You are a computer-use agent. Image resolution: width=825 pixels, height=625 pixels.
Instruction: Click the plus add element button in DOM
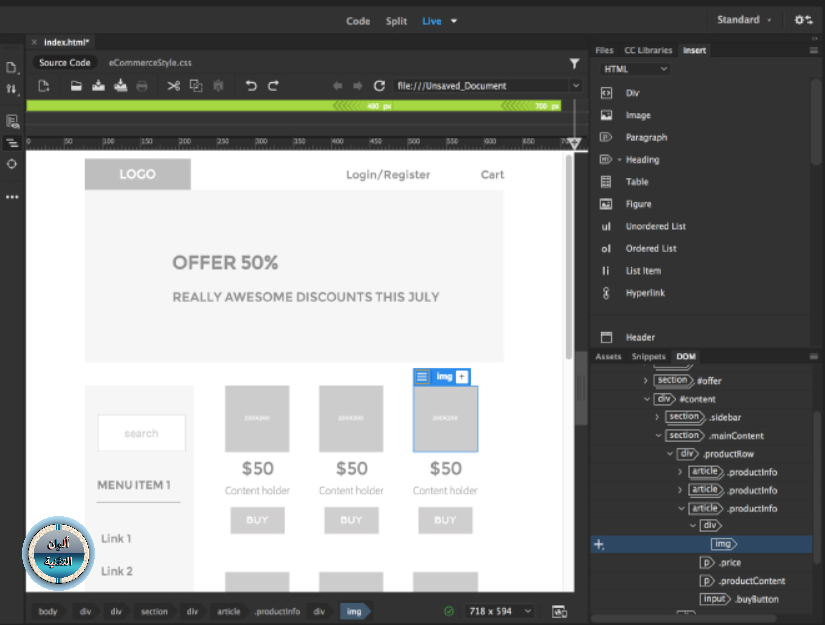tap(599, 545)
